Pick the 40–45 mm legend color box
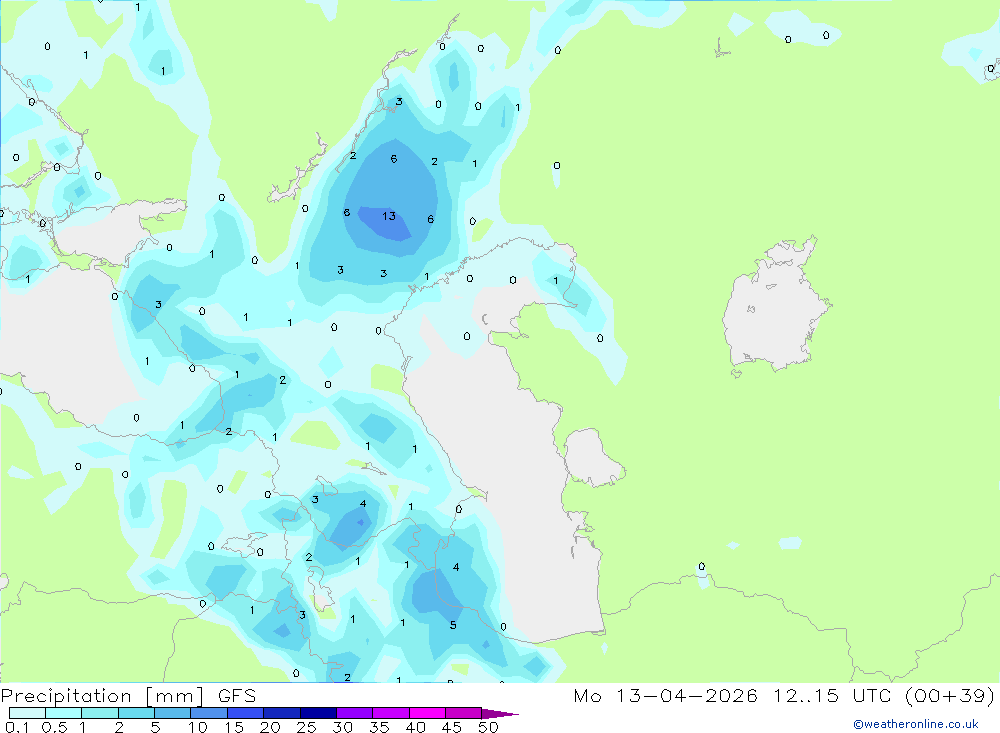The height and width of the screenshot is (733, 1000). pos(427,713)
